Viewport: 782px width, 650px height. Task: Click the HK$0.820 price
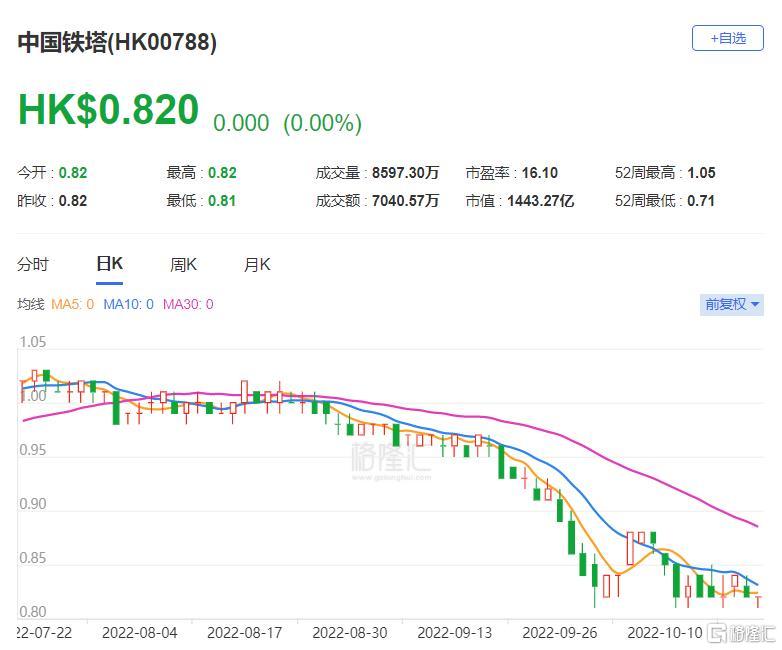tap(108, 110)
